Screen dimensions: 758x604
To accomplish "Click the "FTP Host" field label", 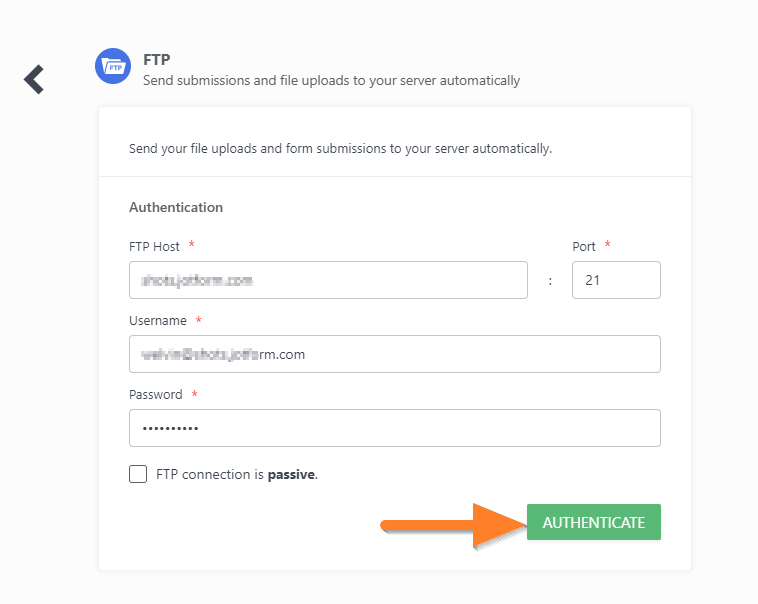I will (x=154, y=246).
